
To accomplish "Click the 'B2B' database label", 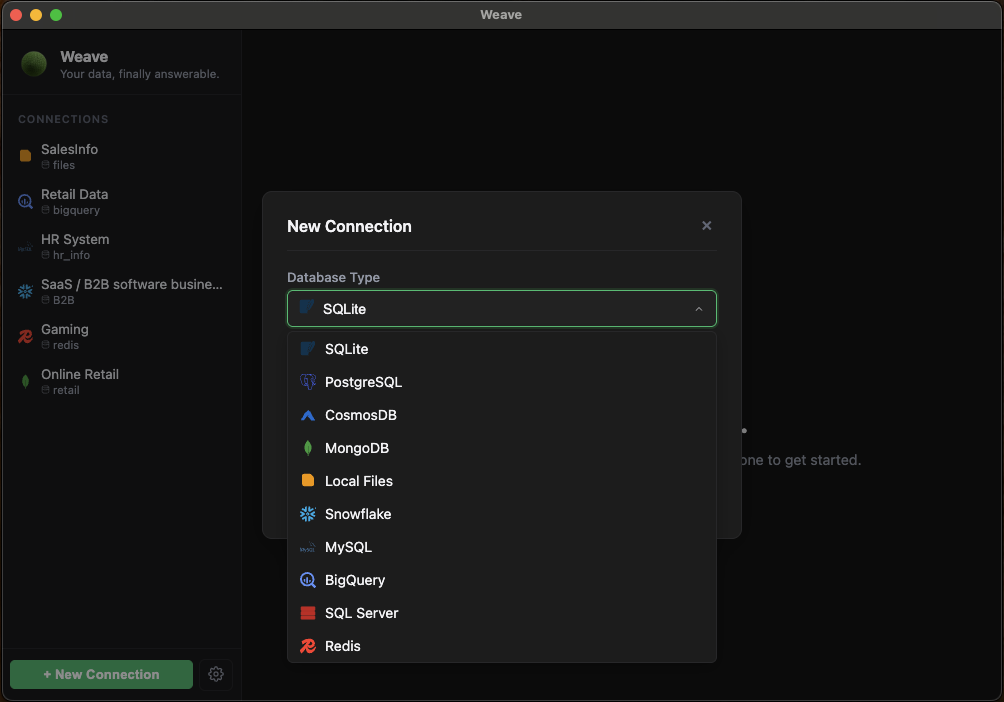I will (63, 300).
